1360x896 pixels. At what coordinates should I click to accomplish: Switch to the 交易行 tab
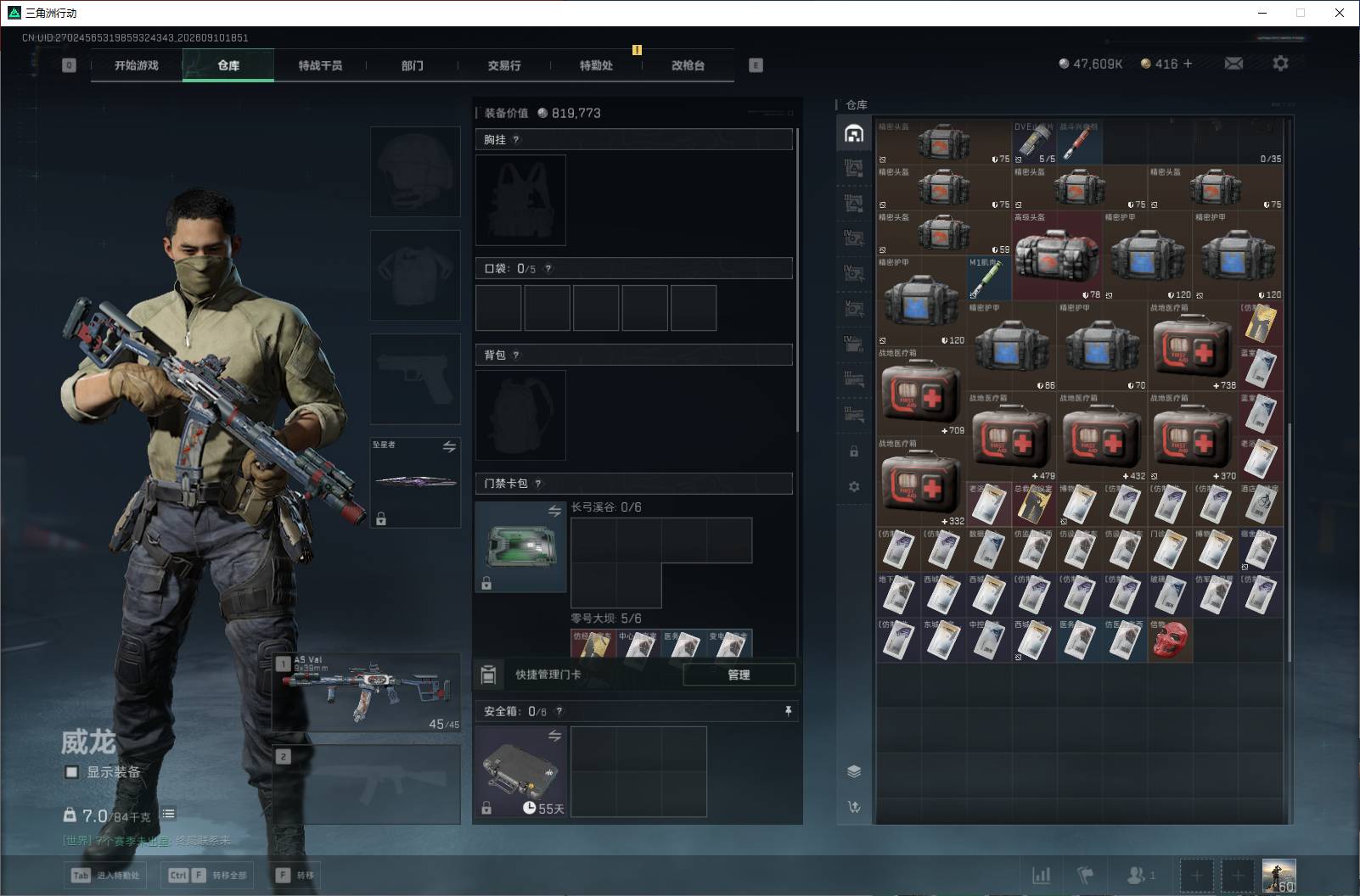click(504, 65)
